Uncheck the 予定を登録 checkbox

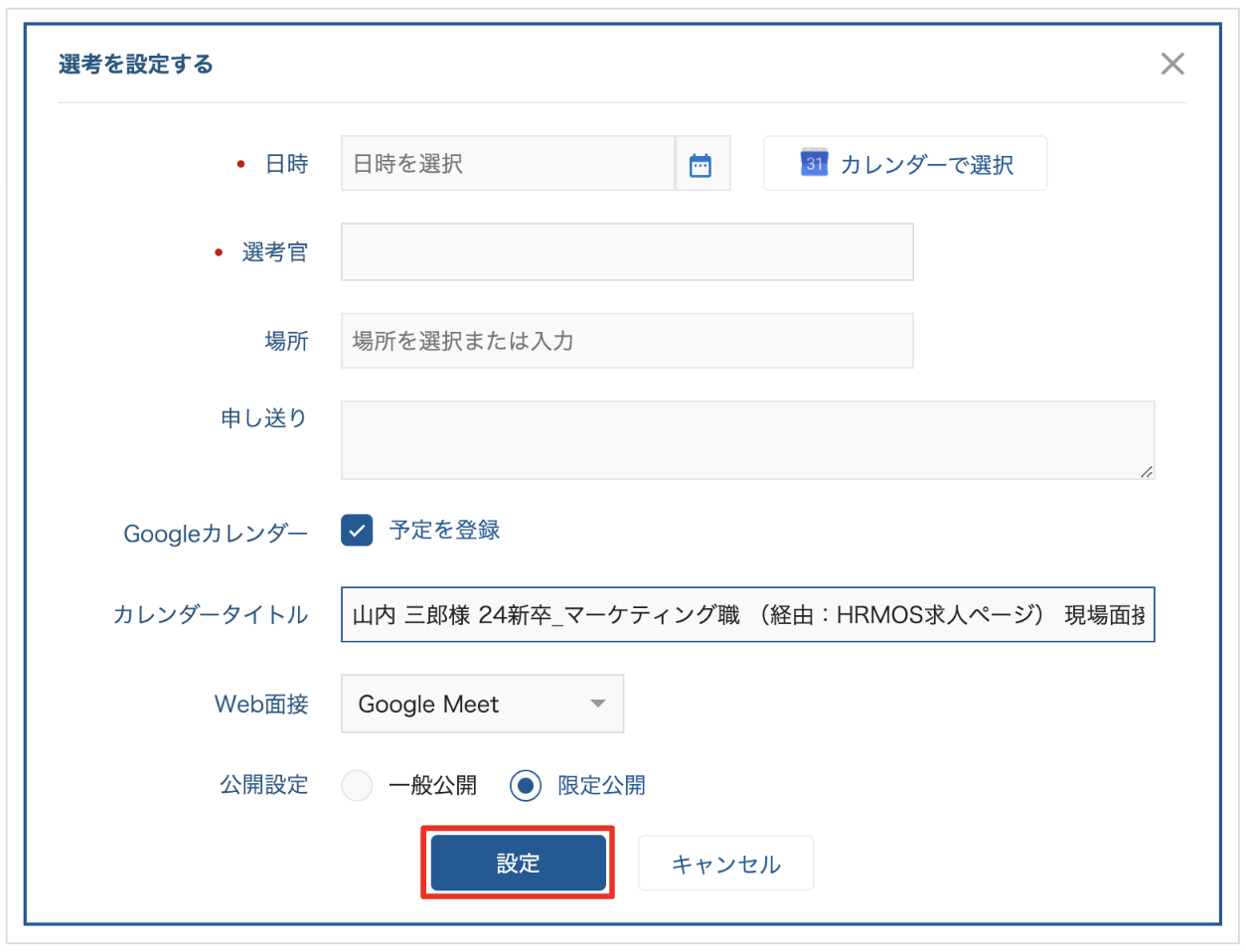coord(357,531)
